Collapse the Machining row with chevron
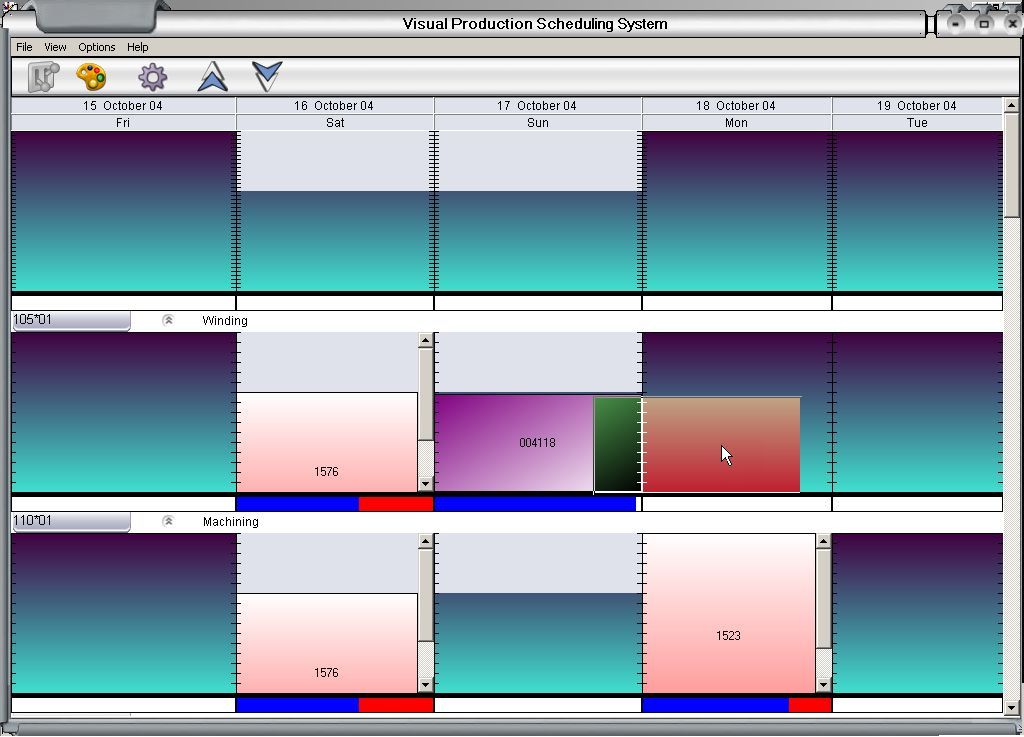The height and width of the screenshot is (737, 1024). click(168, 522)
